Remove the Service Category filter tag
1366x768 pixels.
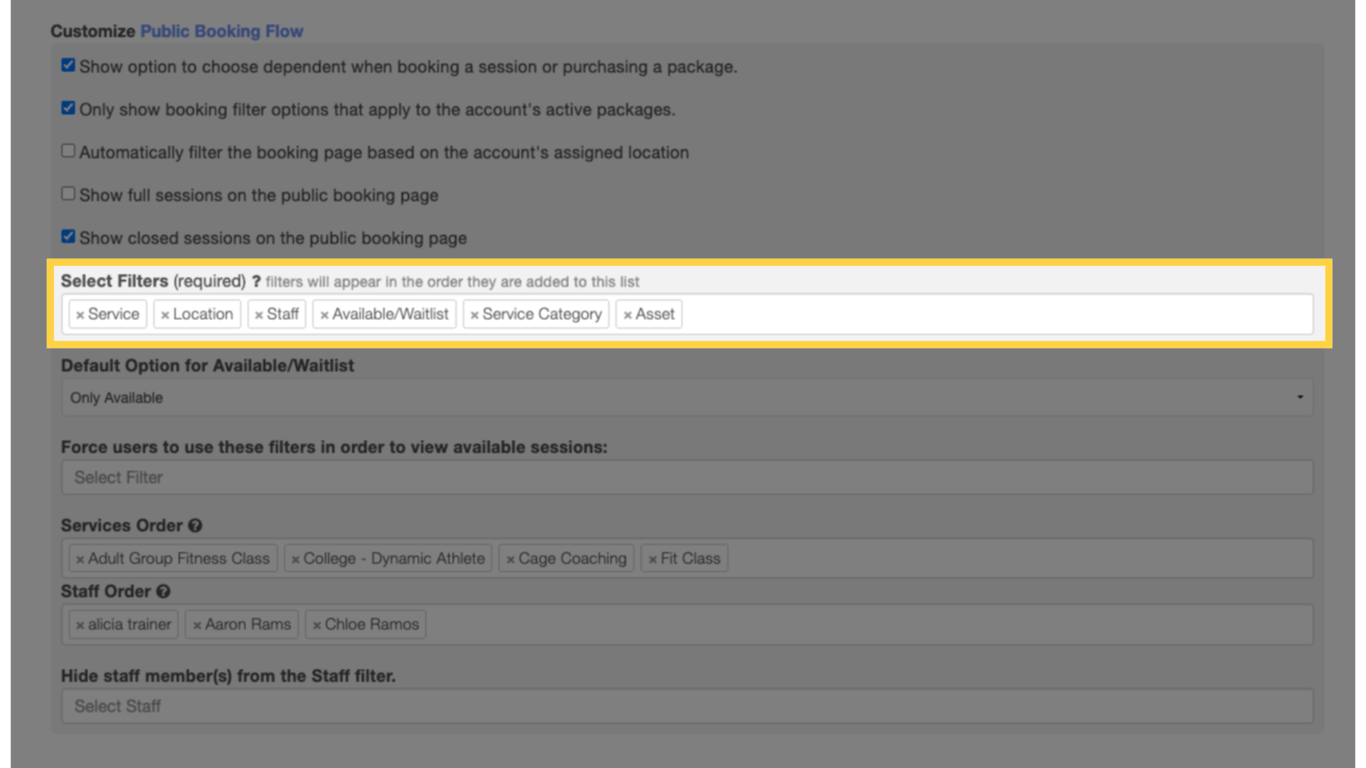pyautogui.click(x=477, y=314)
